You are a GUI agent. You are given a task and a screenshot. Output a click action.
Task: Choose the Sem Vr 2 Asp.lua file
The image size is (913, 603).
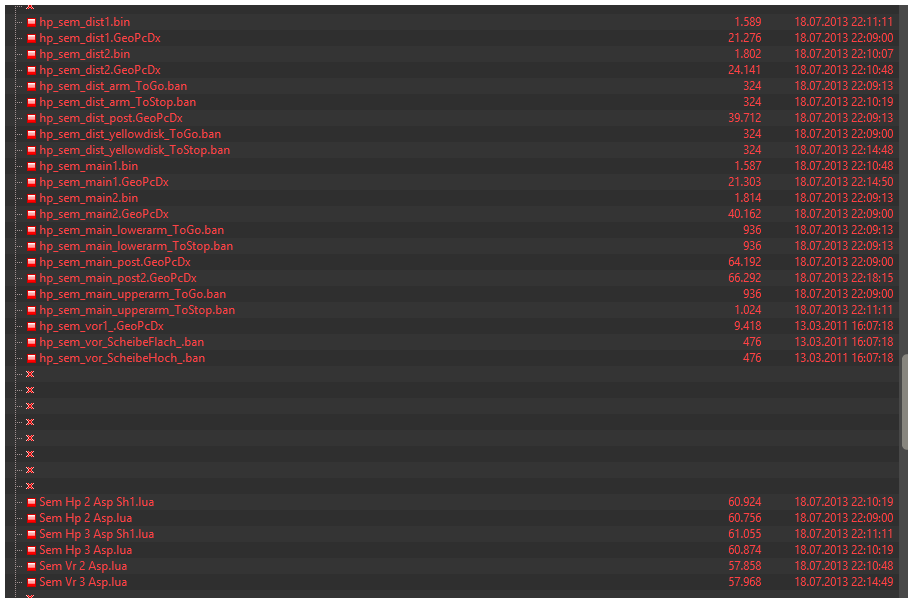click(x=84, y=566)
